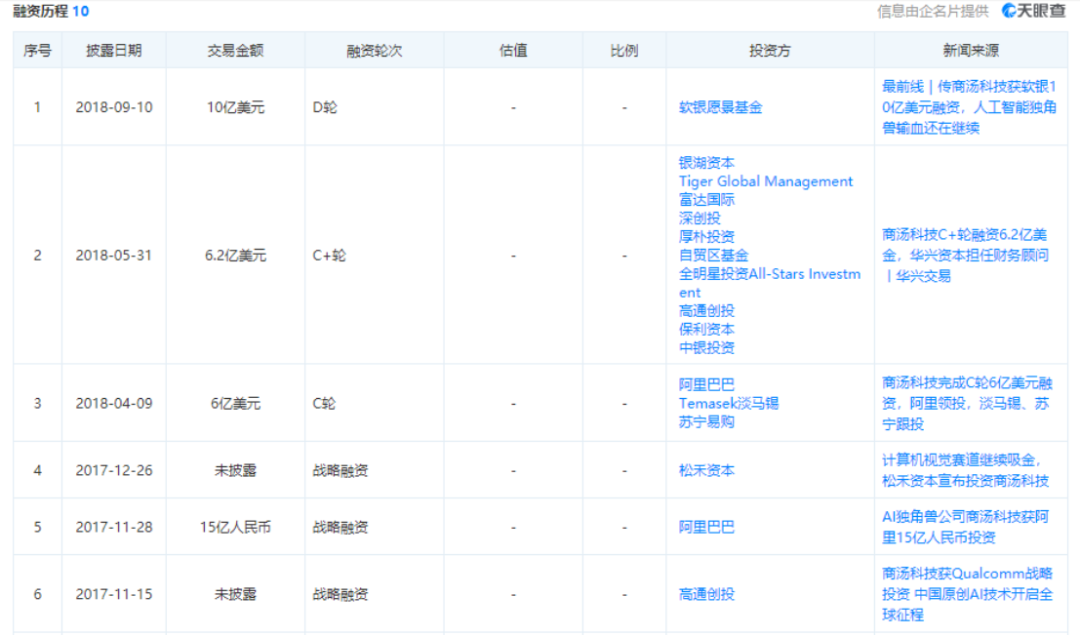Open 阿里巴巴 link in the C轮 row

click(707, 384)
